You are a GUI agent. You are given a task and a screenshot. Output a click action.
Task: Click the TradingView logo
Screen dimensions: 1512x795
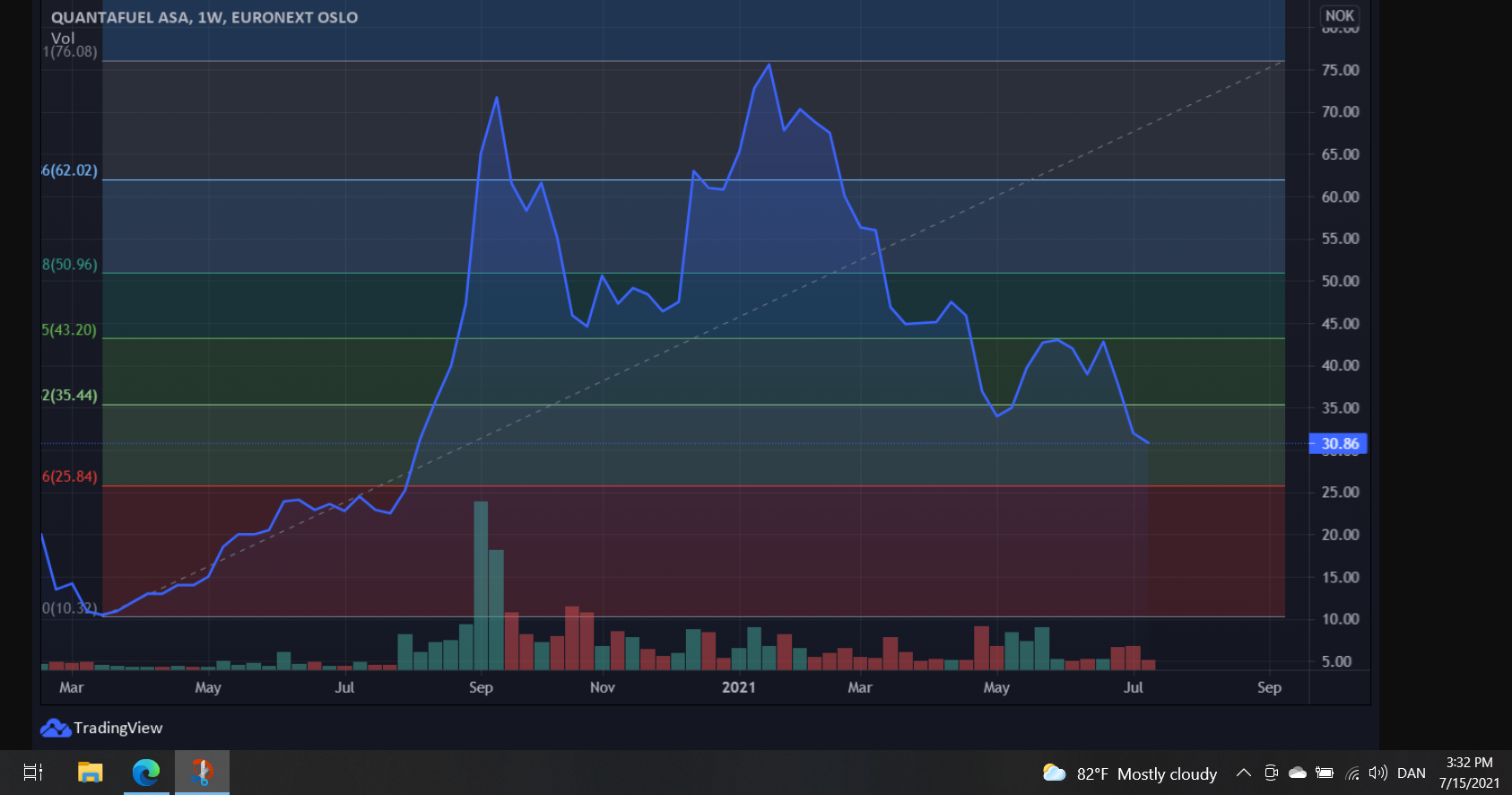(x=101, y=728)
